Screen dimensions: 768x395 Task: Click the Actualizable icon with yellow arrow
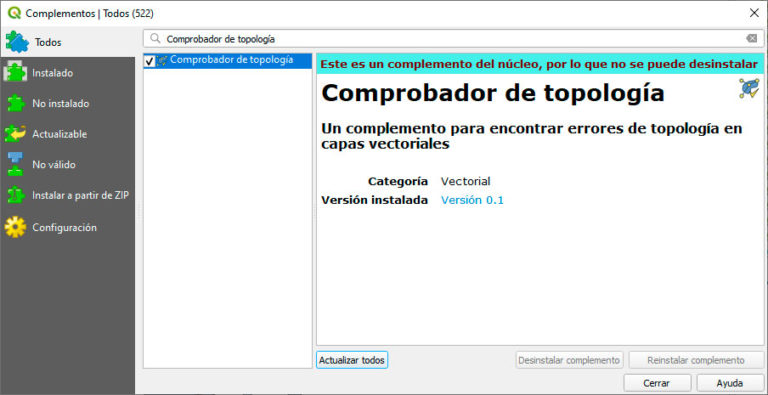15,134
